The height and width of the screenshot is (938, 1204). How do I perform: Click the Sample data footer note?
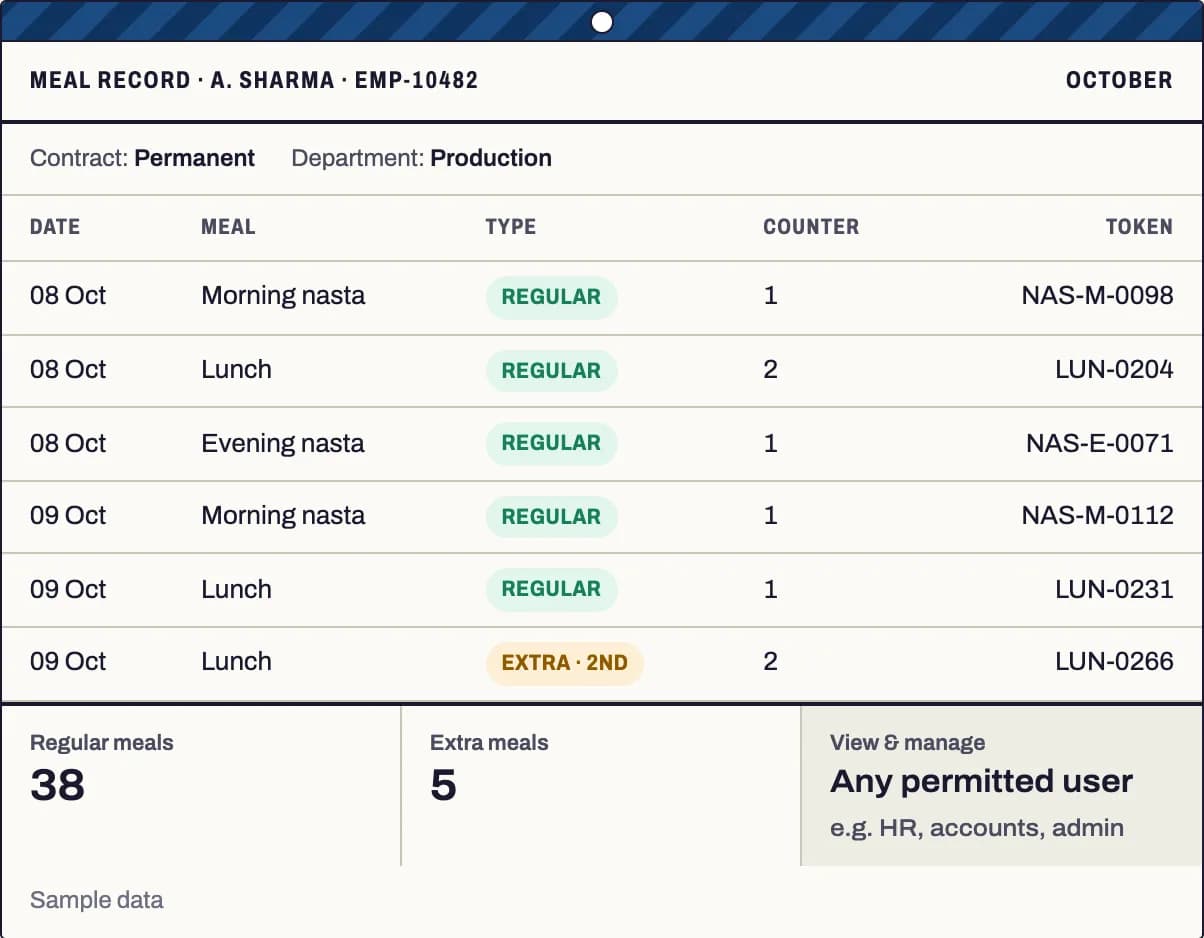tap(96, 900)
